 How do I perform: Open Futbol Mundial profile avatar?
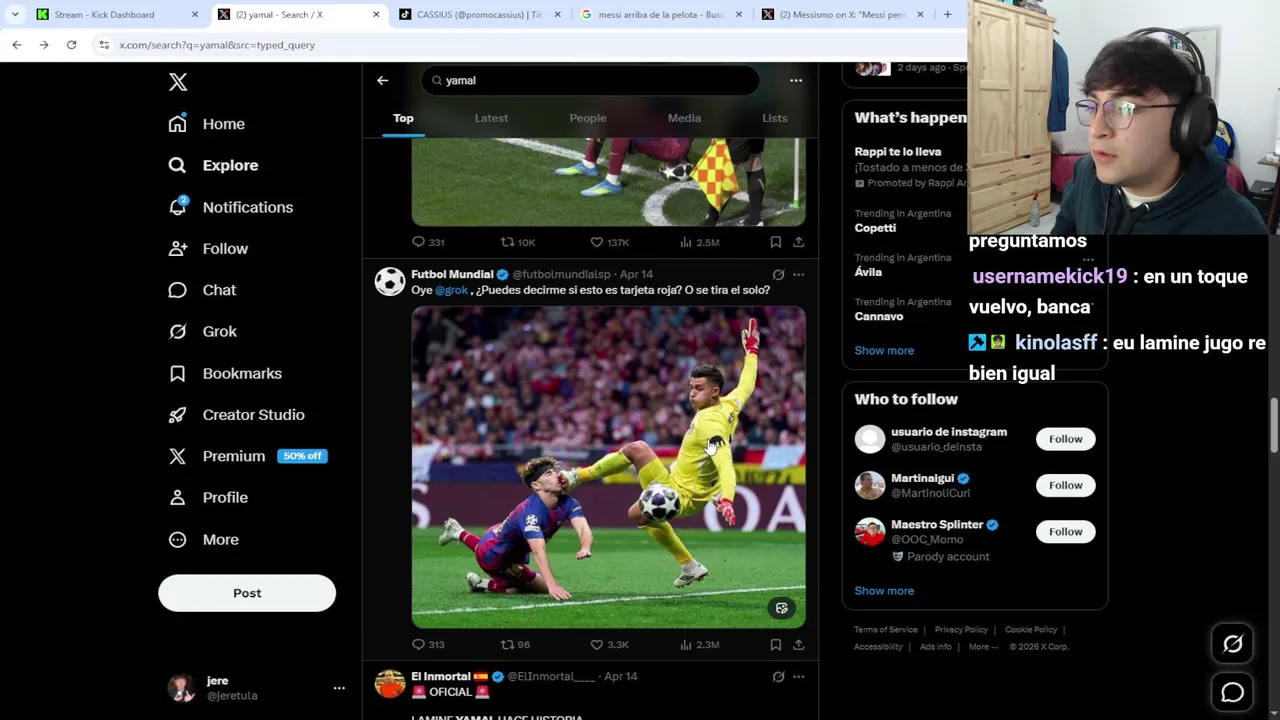click(x=390, y=281)
